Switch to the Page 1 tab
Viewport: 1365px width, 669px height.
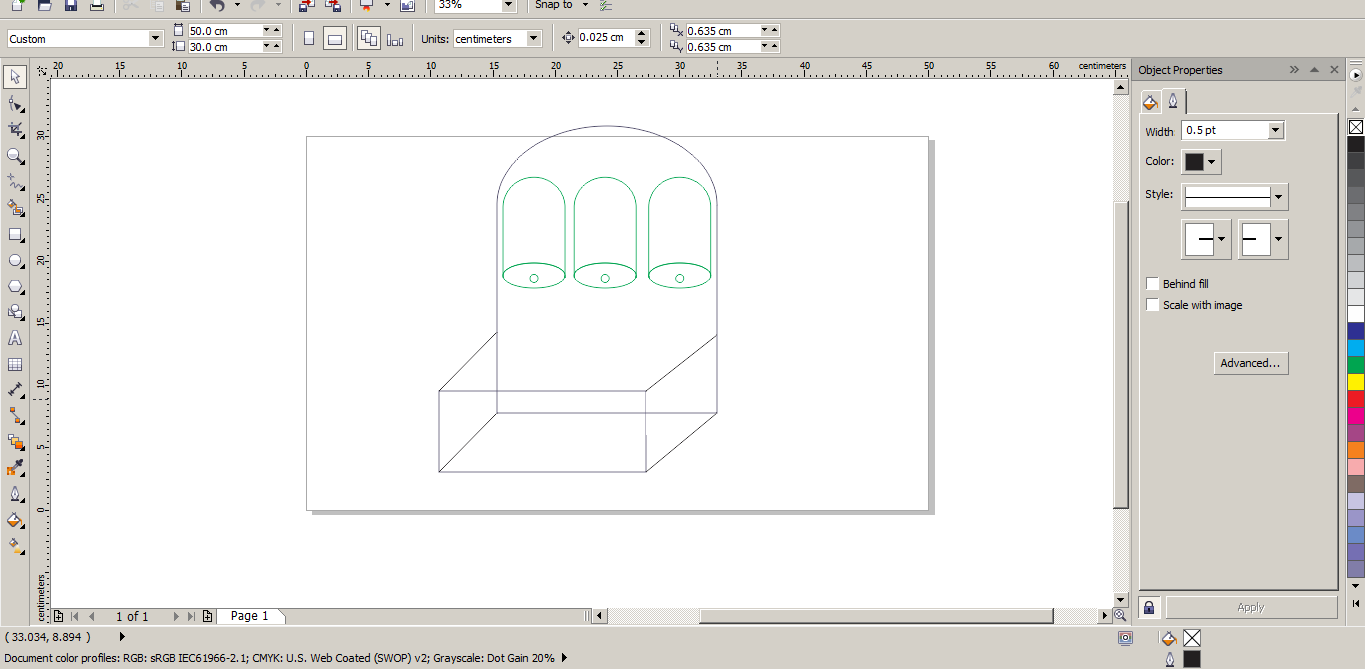[250, 616]
